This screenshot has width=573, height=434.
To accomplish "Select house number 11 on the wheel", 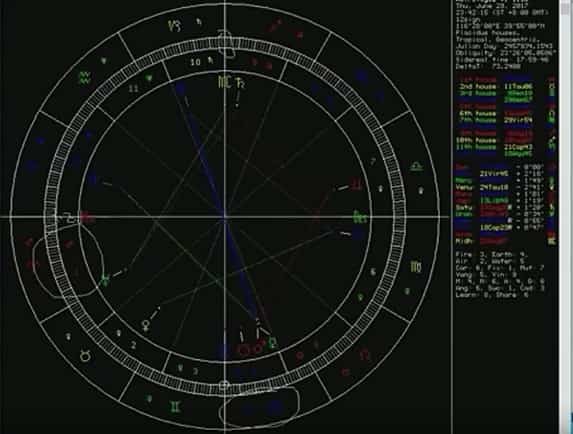I will (x=133, y=88).
